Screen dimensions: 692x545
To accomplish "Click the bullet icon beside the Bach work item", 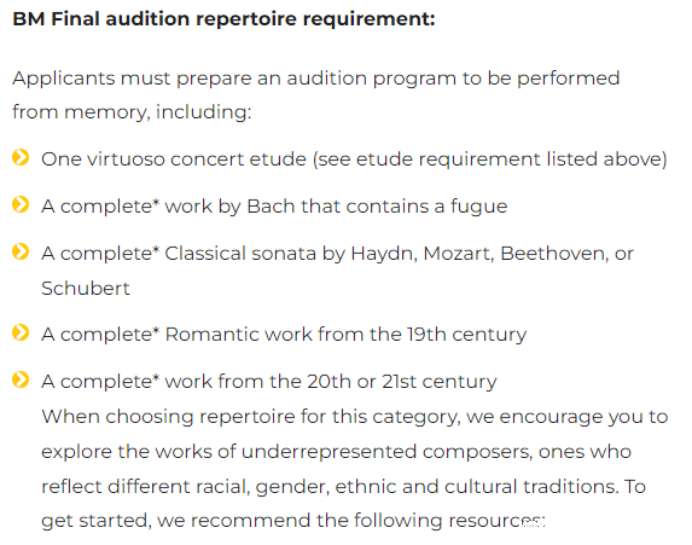I will (21, 205).
